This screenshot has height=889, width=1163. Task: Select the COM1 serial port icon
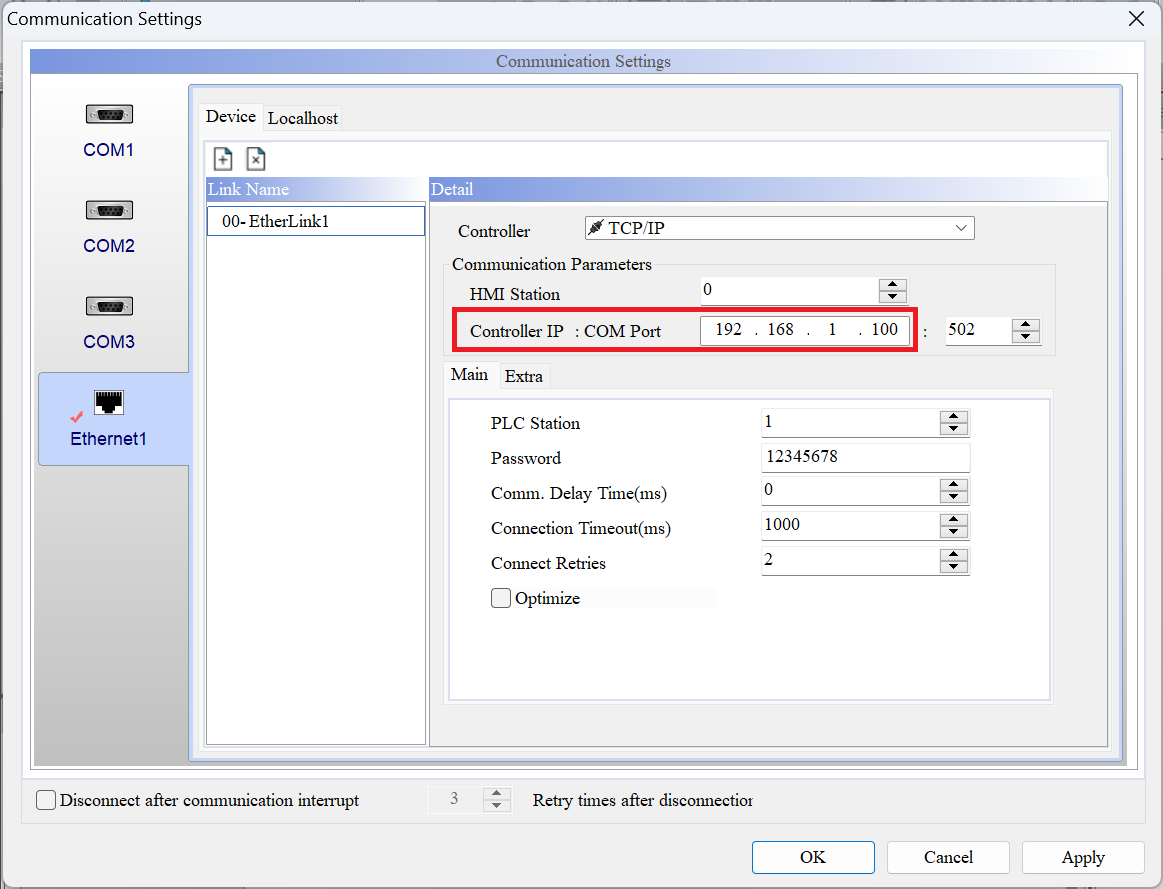tap(109, 116)
